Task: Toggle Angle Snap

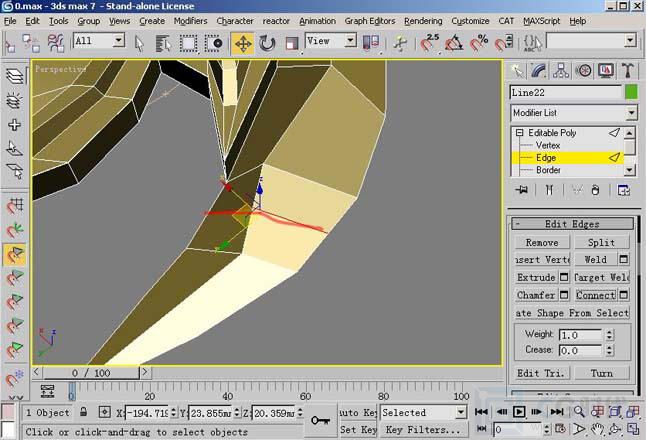Action: tap(454, 43)
